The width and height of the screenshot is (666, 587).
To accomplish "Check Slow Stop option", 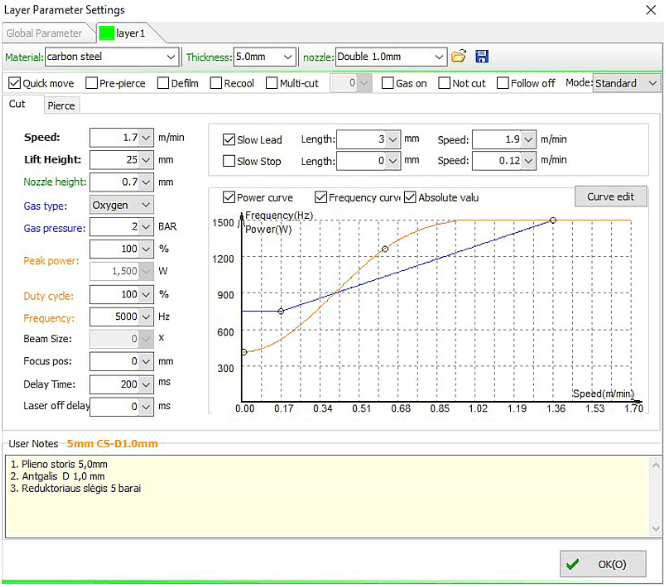I will [x=229, y=161].
